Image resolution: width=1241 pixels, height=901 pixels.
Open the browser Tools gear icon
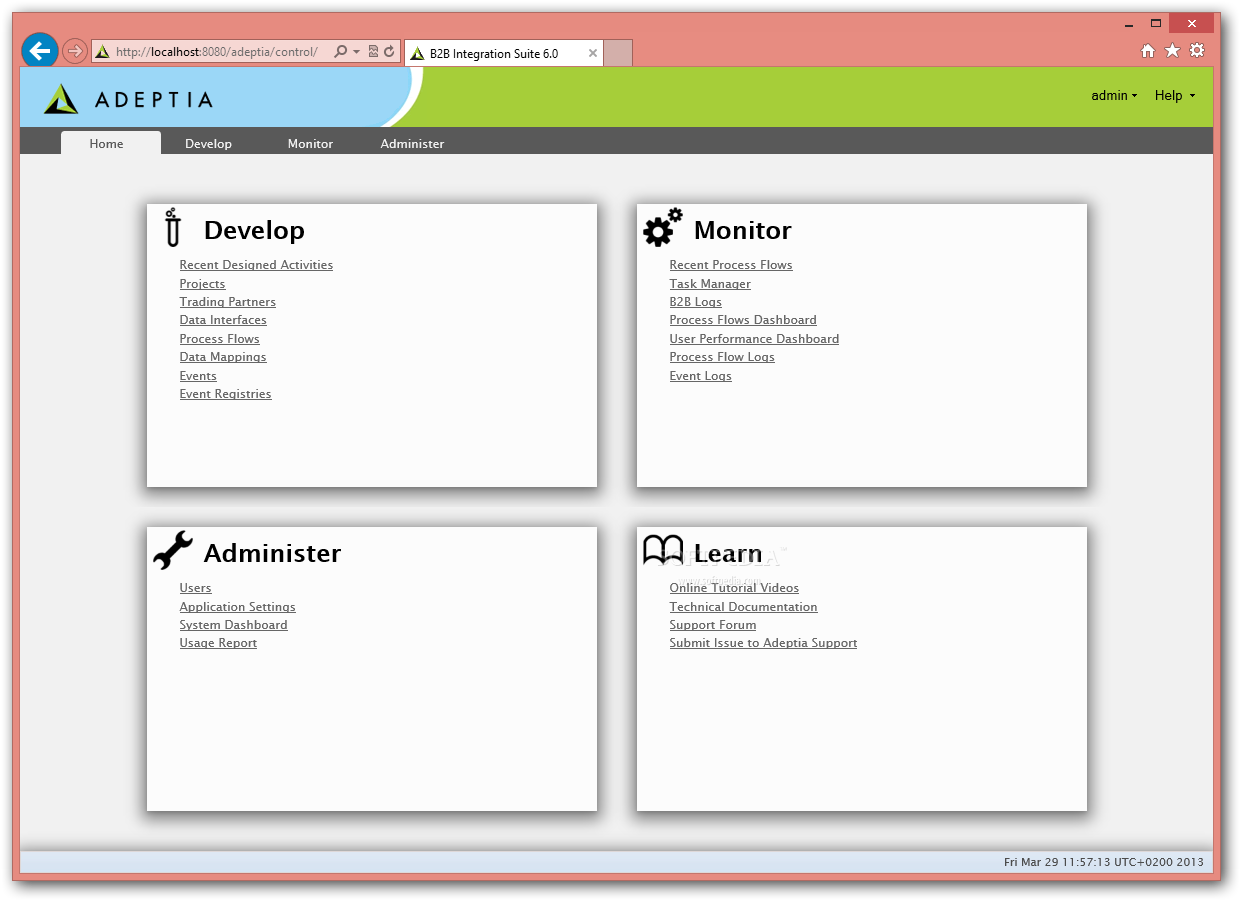[x=1197, y=51]
